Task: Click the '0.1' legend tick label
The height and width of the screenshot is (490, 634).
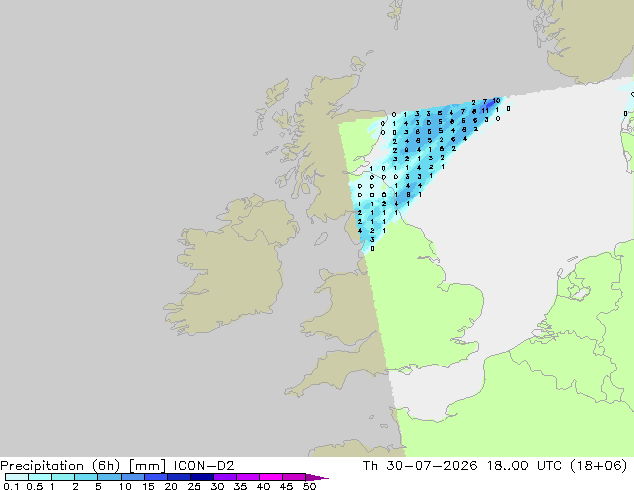Action: pyautogui.click(x=11, y=486)
